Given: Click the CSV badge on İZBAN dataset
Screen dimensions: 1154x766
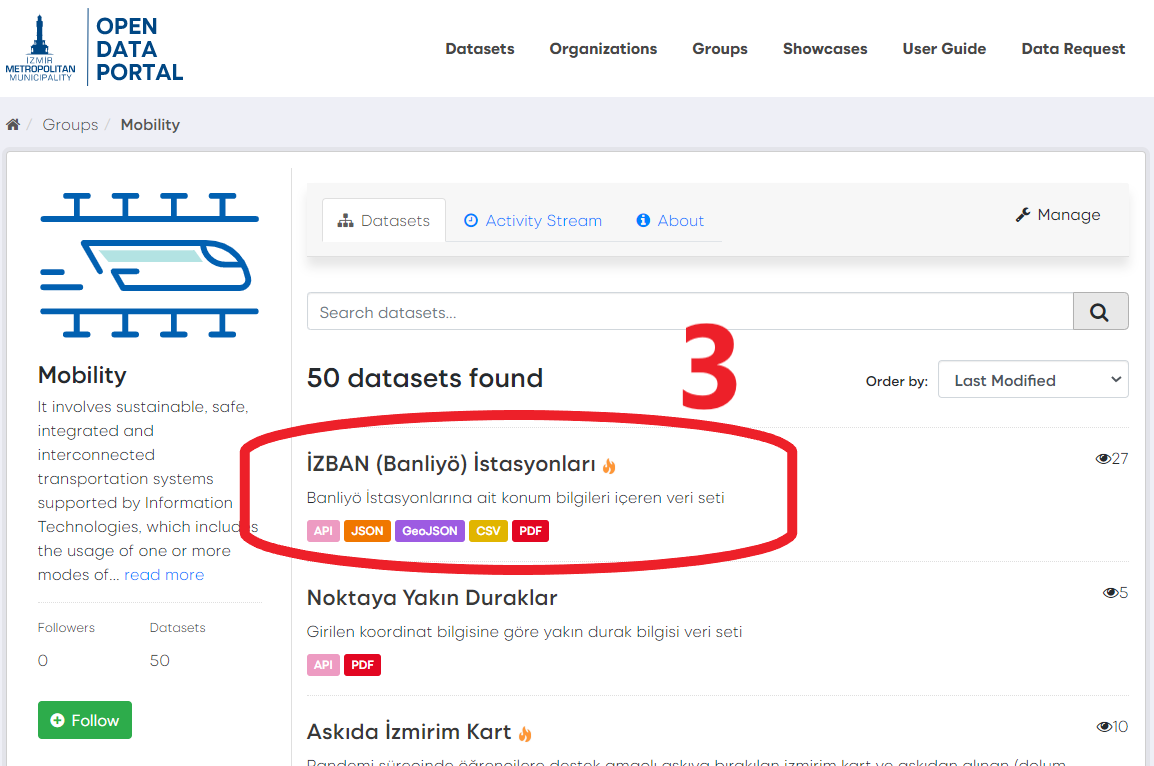Looking at the screenshot, I should (488, 531).
